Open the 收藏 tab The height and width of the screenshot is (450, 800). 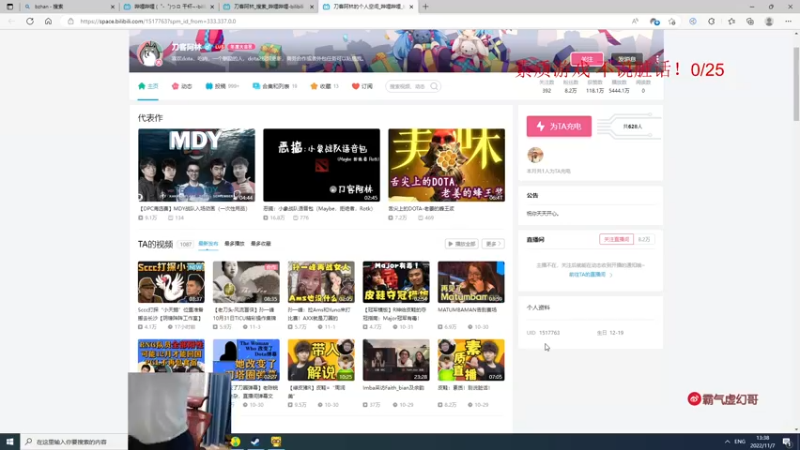324,86
